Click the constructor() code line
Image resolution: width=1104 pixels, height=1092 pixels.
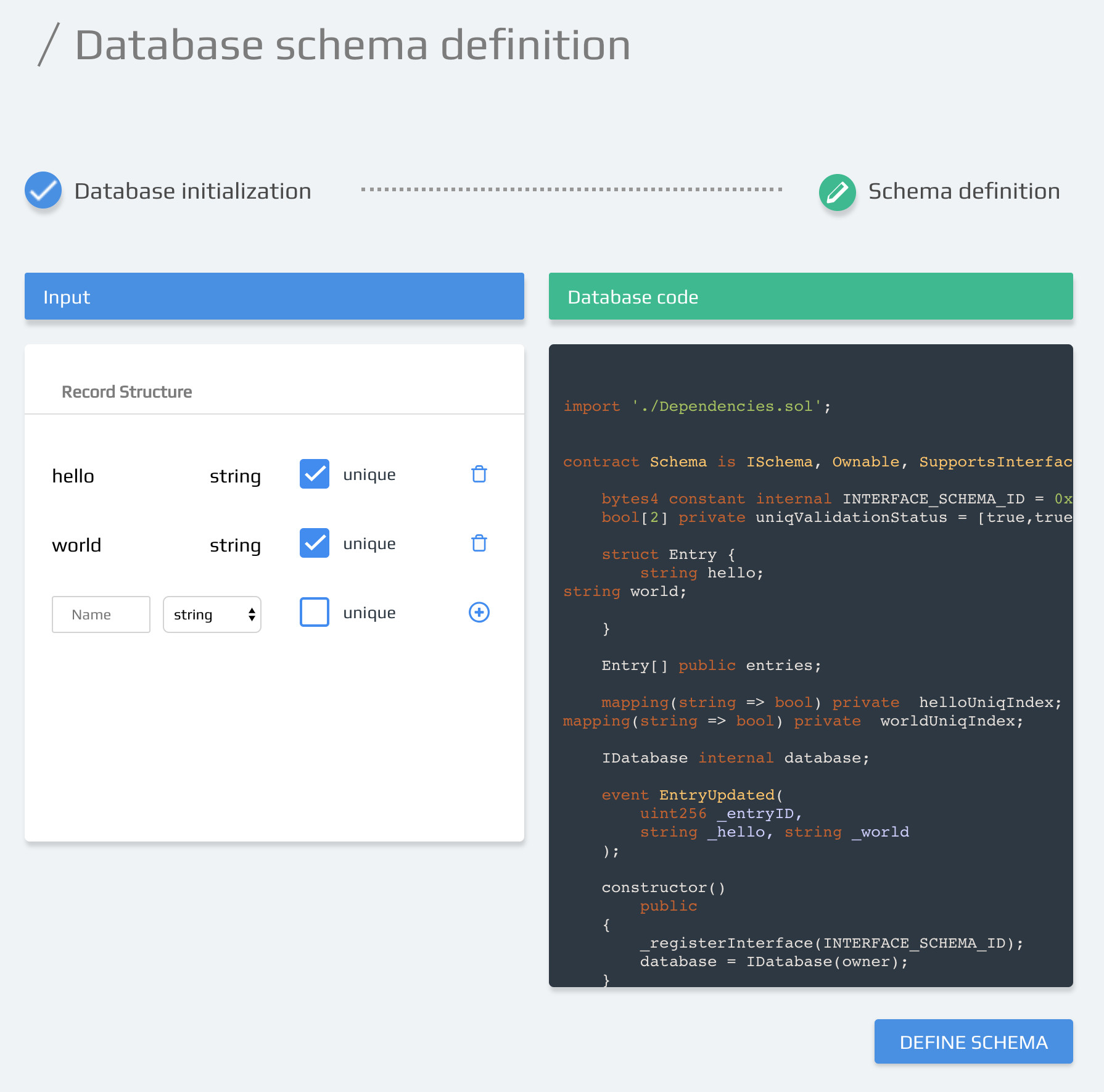pyautogui.click(x=664, y=887)
